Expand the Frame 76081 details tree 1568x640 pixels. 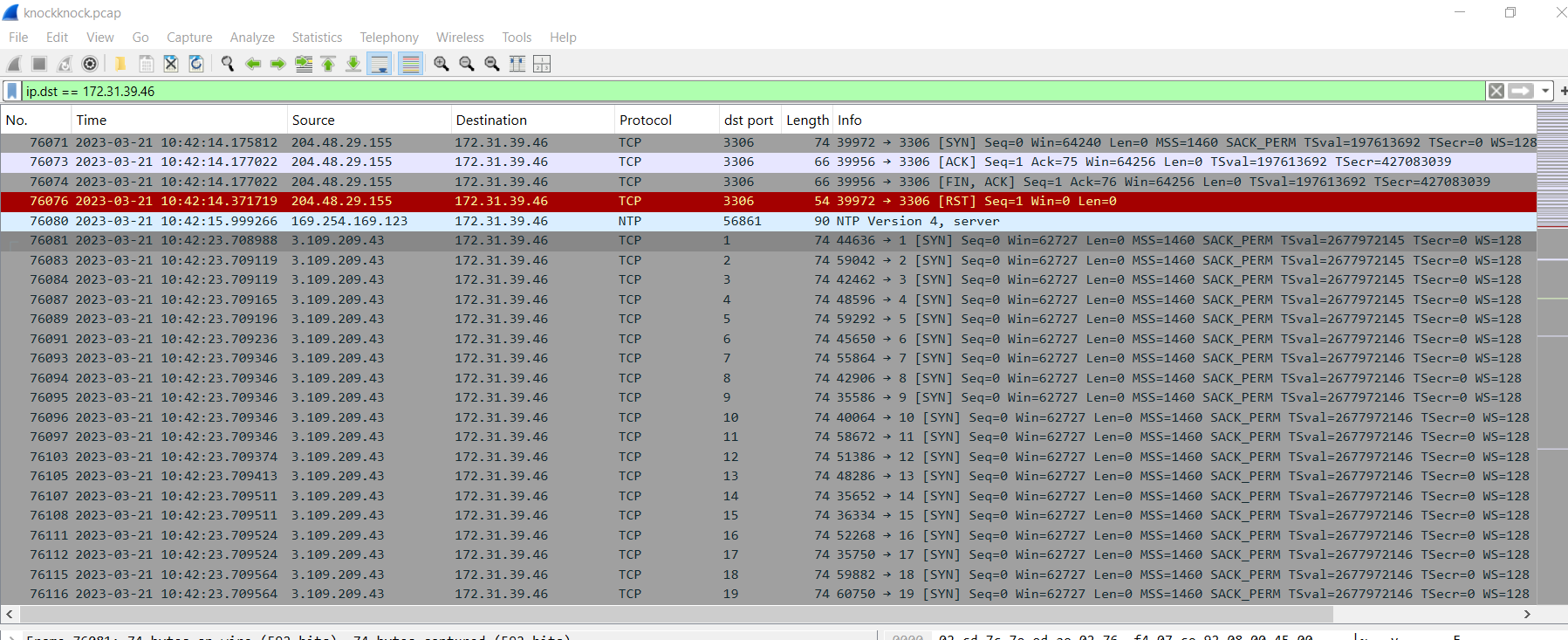pos(12,637)
